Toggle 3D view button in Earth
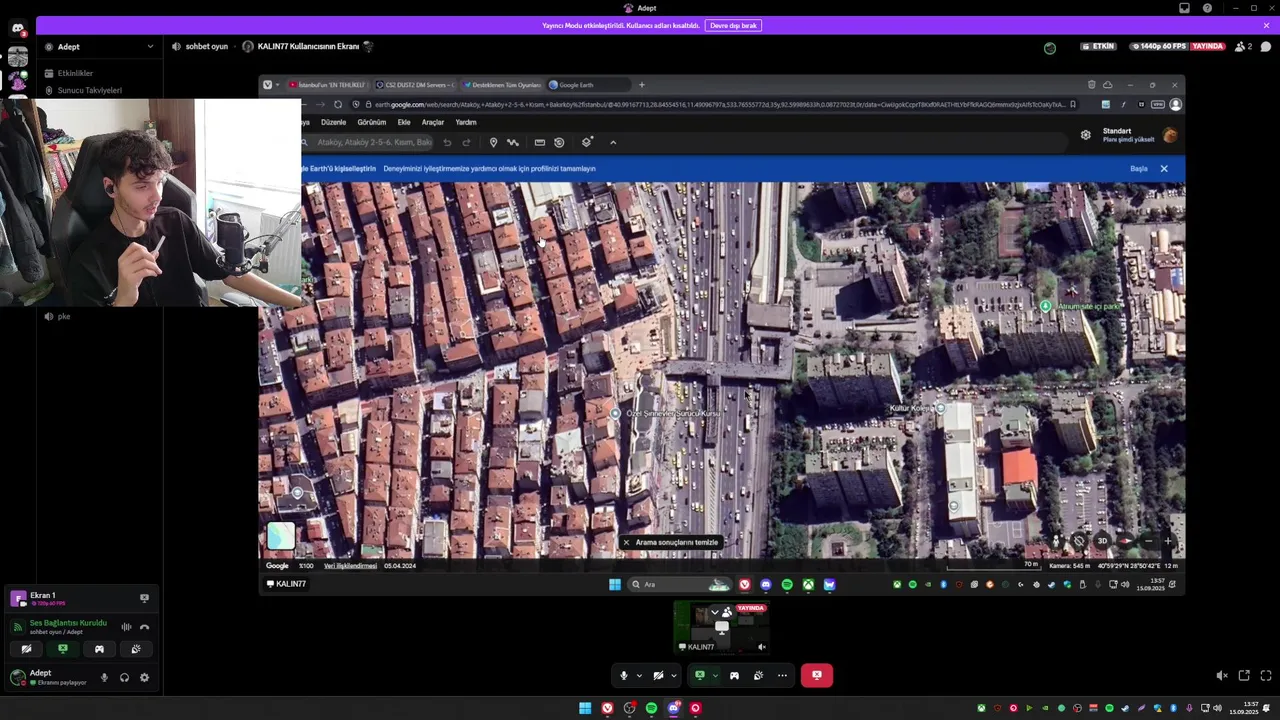1280x720 pixels. (x=1102, y=541)
